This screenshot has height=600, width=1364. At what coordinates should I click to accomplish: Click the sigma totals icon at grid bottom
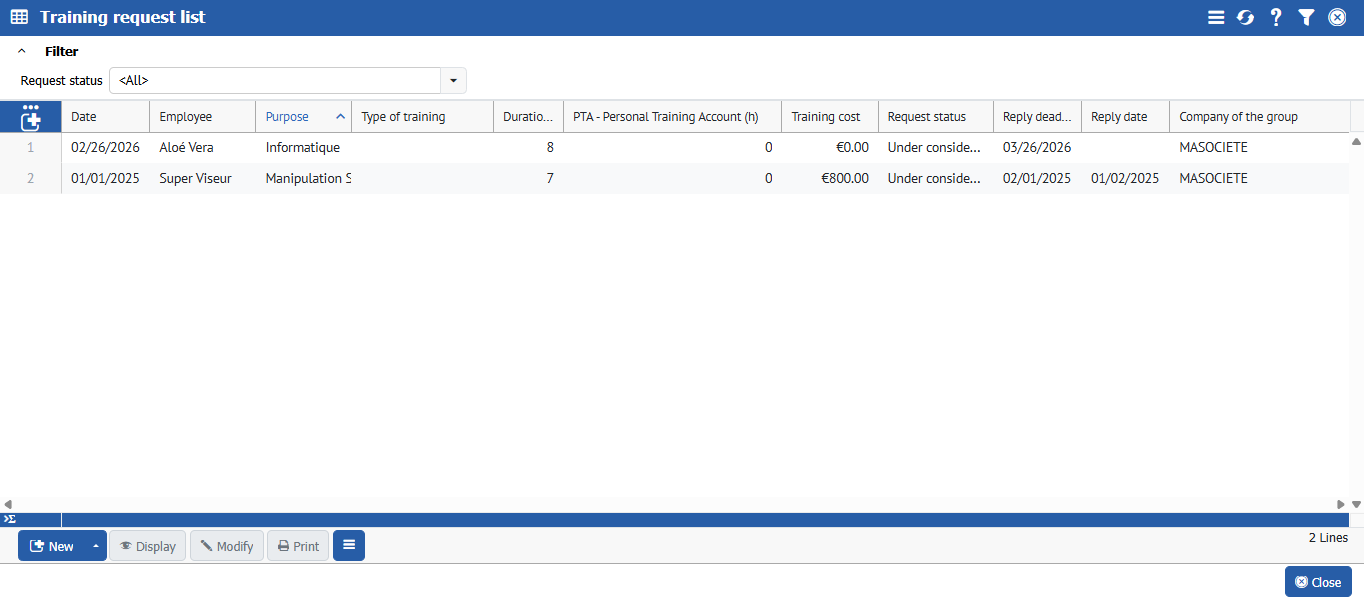(x=9, y=519)
